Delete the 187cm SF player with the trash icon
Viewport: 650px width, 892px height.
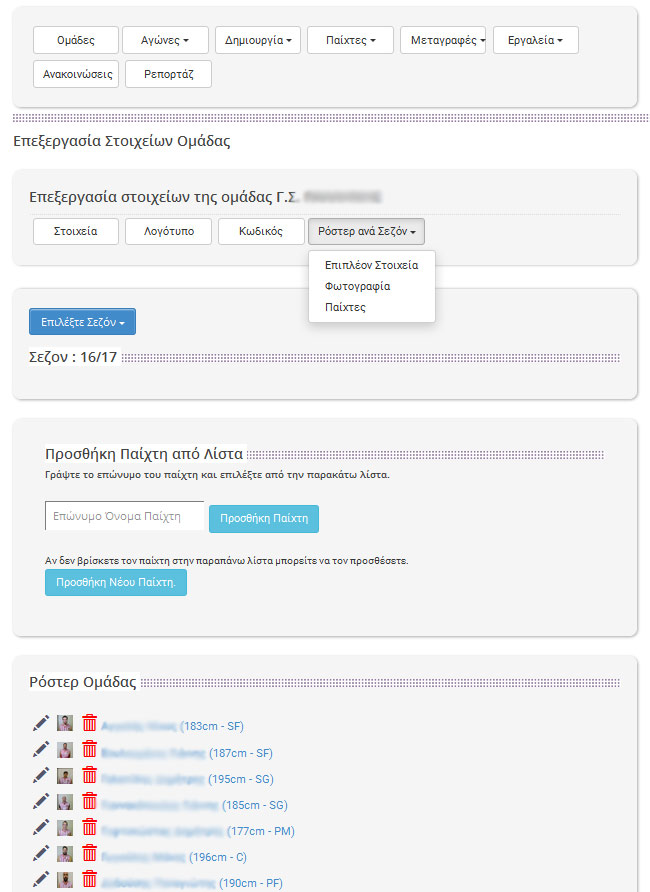point(89,749)
